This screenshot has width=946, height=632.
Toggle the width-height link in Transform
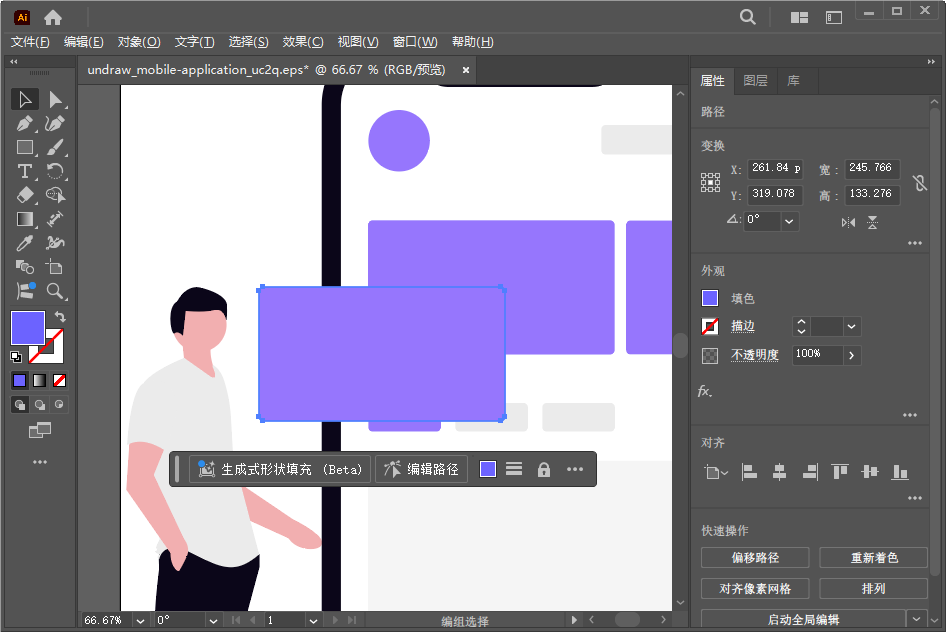tap(919, 183)
